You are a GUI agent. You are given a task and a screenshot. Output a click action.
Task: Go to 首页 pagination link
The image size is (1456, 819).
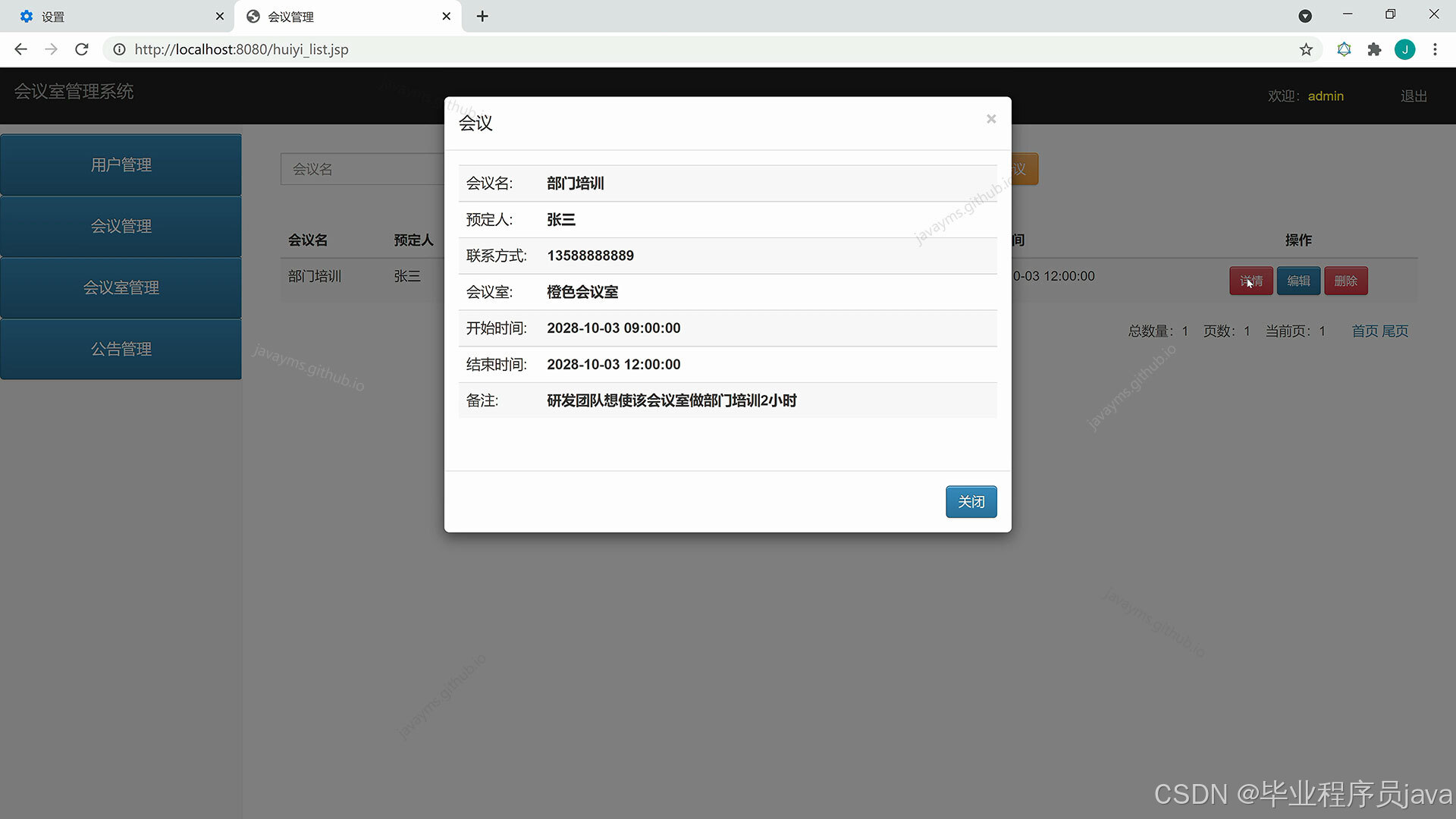coord(1364,331)
